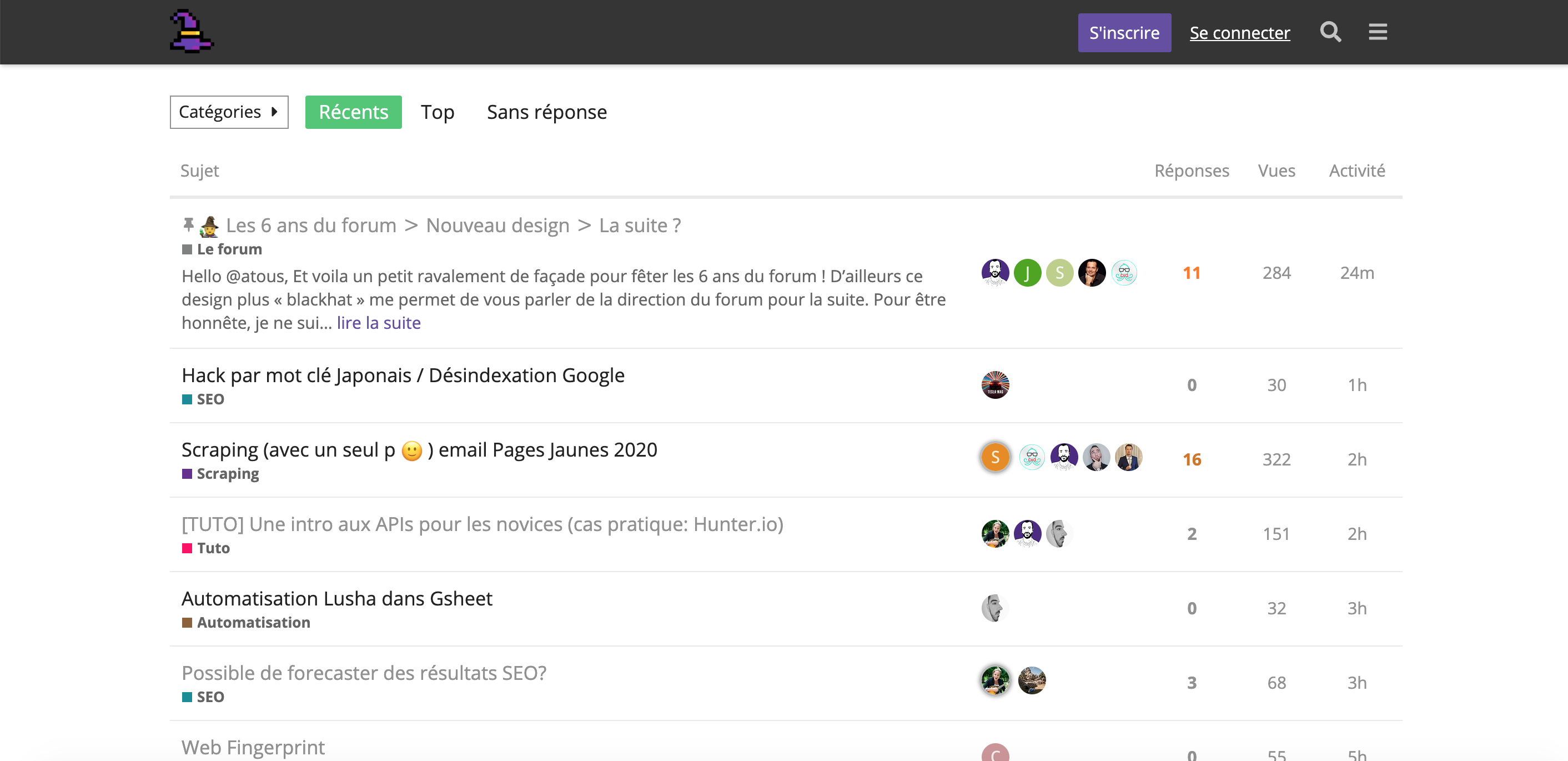Sort by the Vues column header

pos(1276,171)
